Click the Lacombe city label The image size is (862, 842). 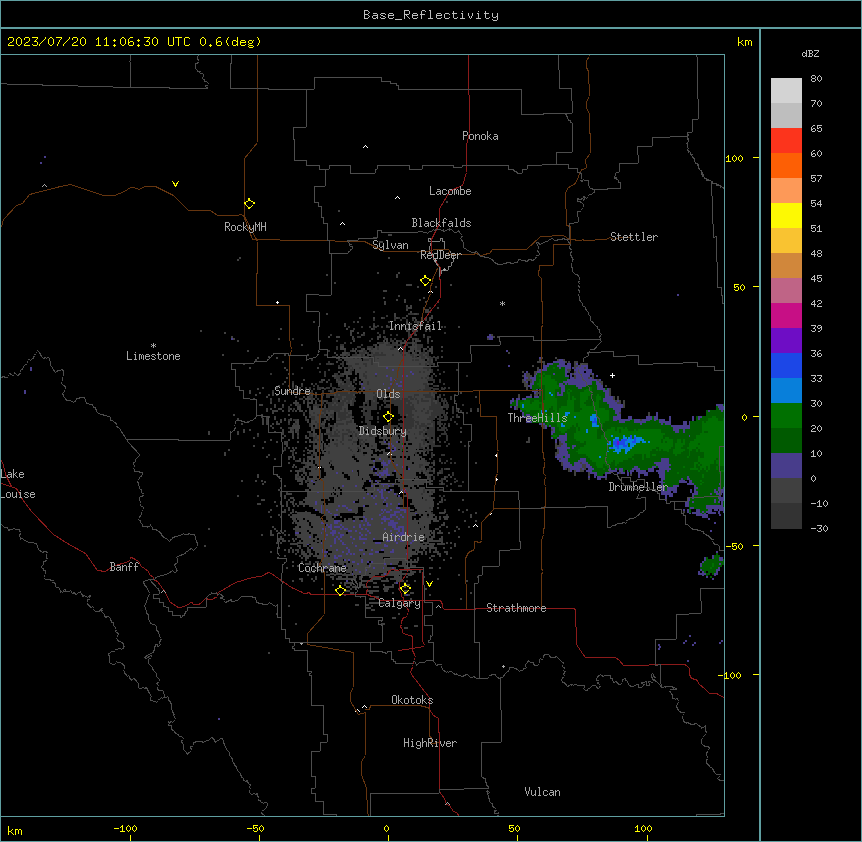(x=450, y=191)
